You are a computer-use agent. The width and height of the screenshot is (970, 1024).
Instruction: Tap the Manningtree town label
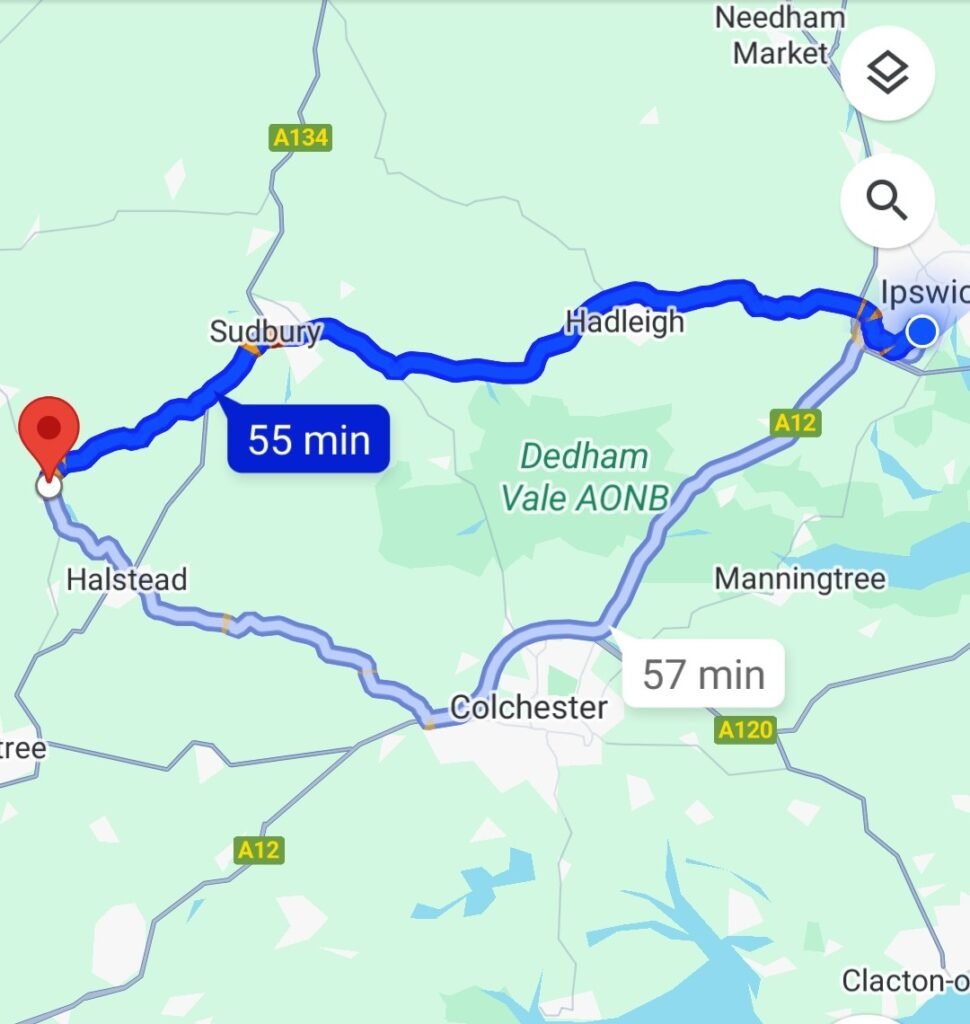[x=800, y=579]
